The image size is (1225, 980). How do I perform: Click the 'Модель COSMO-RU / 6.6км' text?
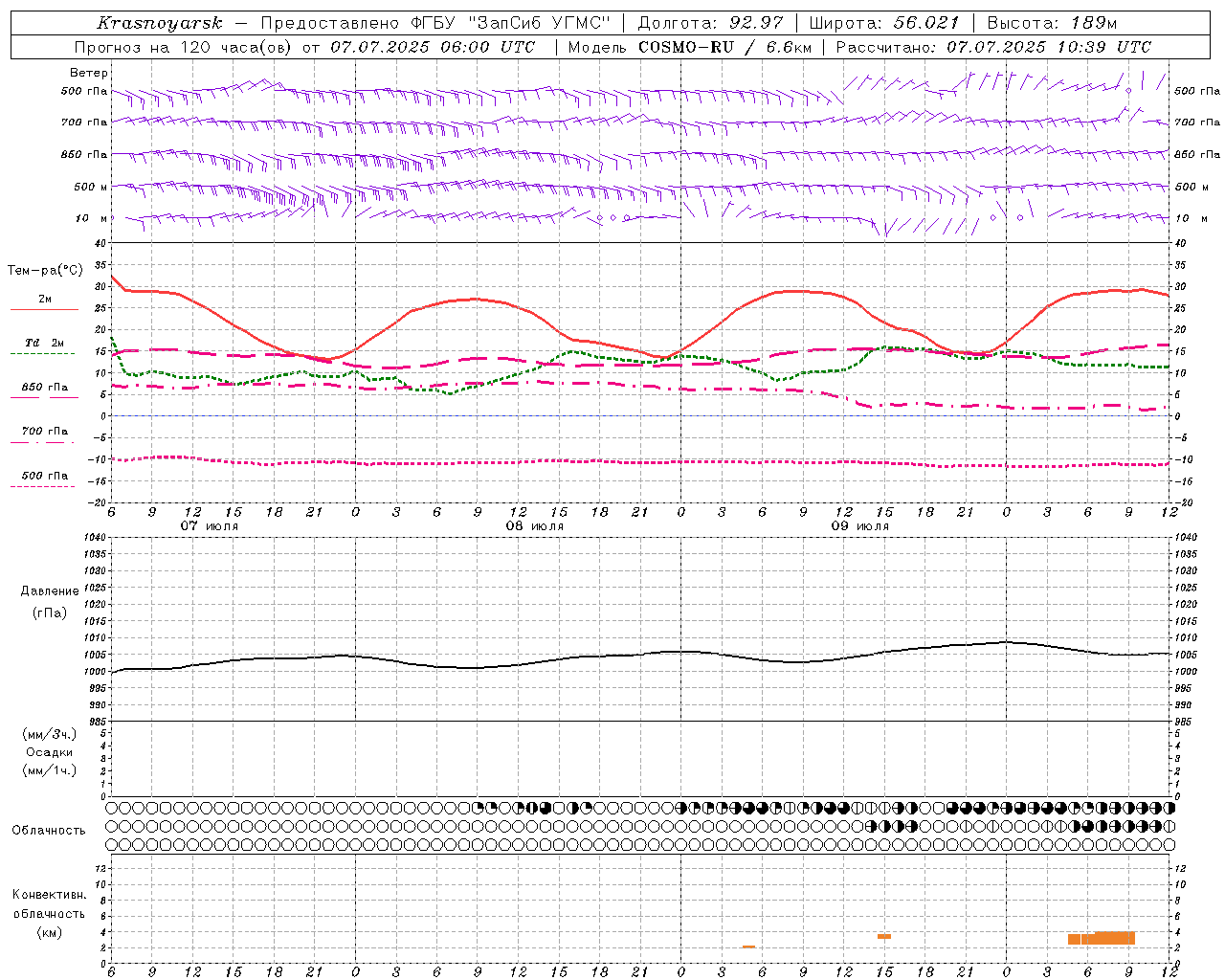[x=689, y=47]
